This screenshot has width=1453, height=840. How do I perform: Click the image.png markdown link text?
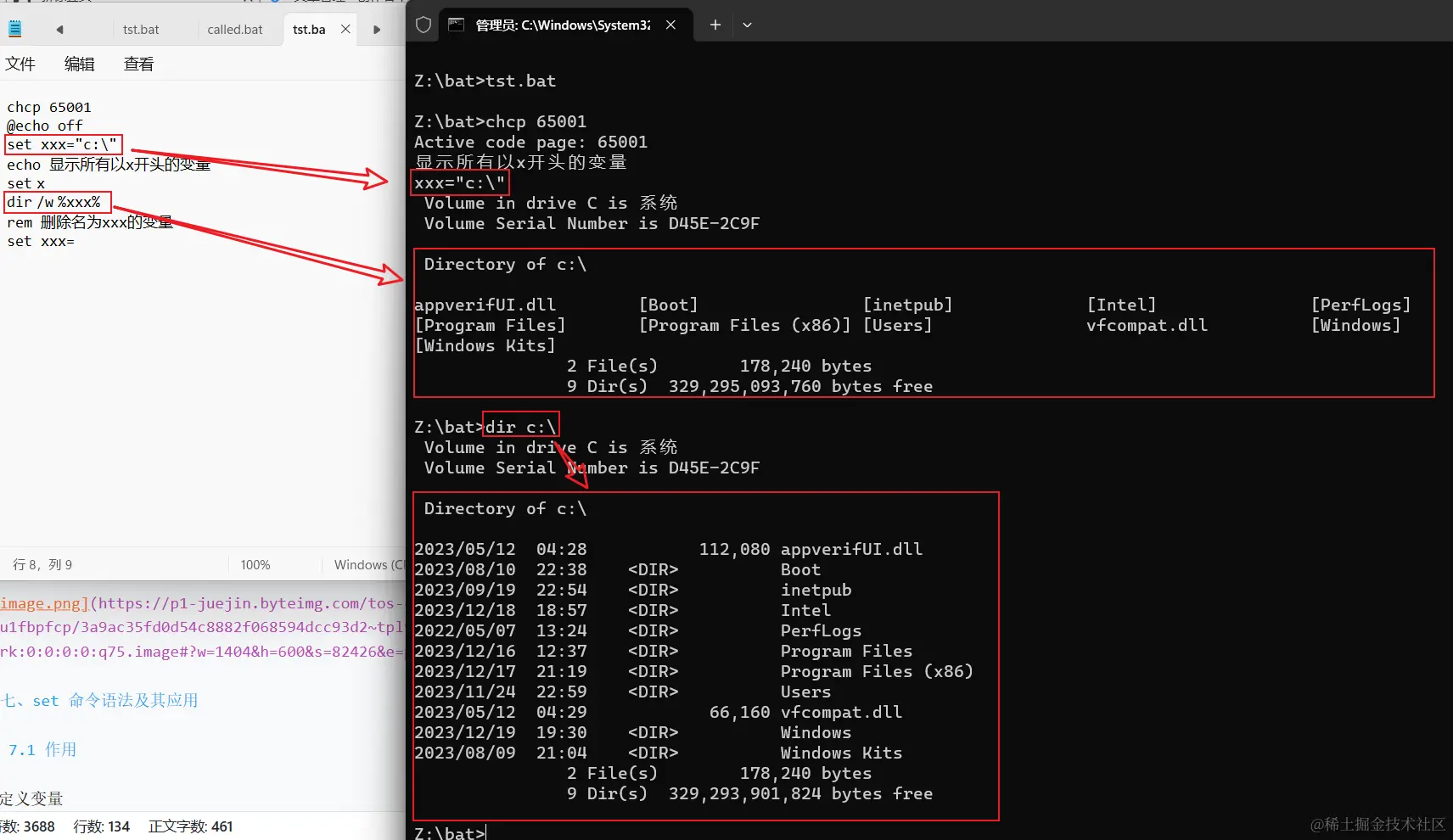click(x=44, y=603)
